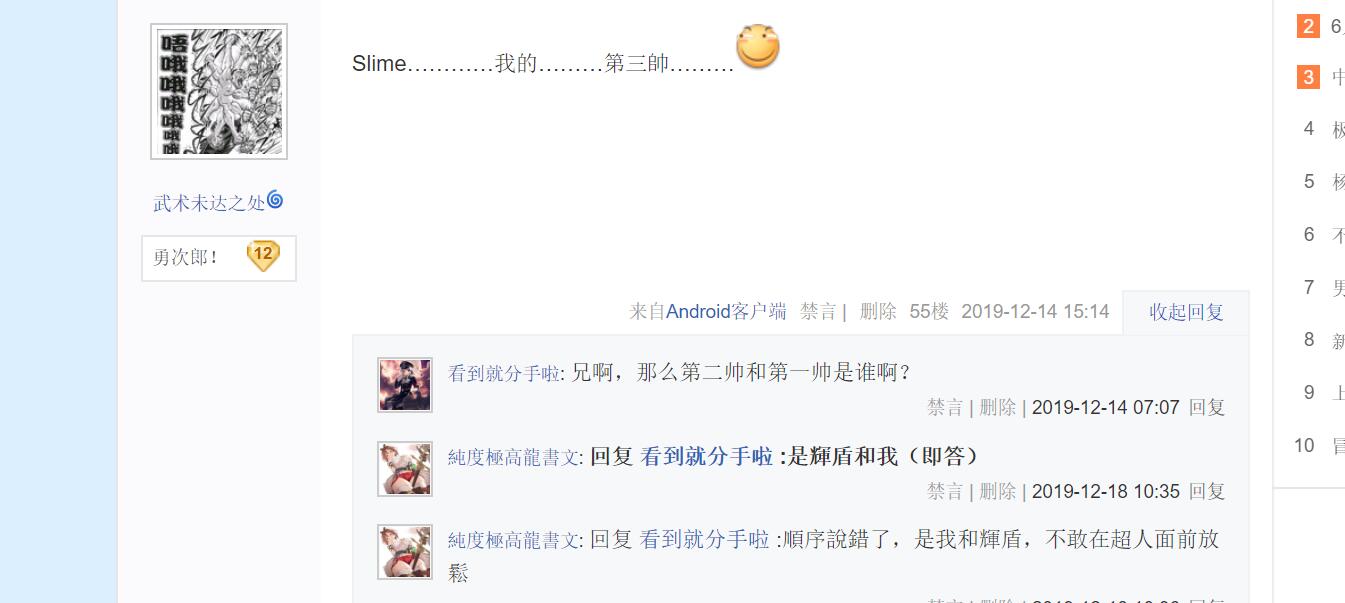Collapse replies with 收起回复

coord(1186,312)
